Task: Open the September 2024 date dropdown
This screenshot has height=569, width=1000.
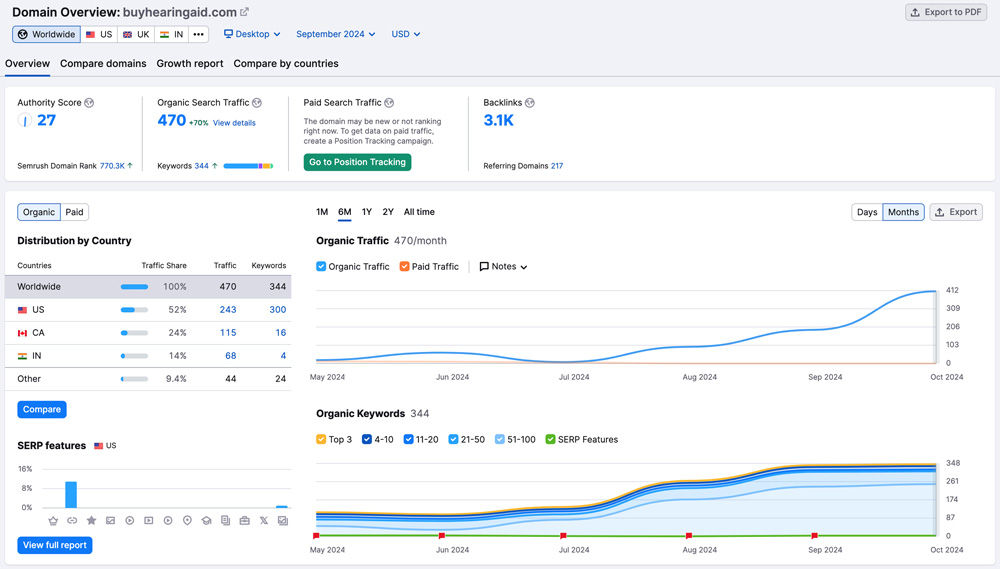Action: [x=335, y=34]
